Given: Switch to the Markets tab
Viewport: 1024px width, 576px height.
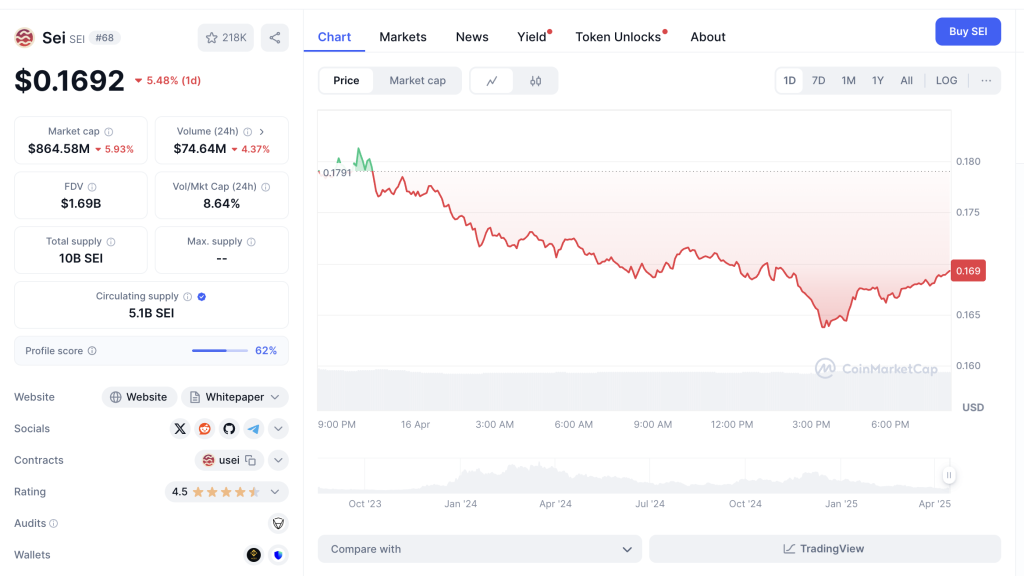Looking at the screenshot, I should 403,37.
